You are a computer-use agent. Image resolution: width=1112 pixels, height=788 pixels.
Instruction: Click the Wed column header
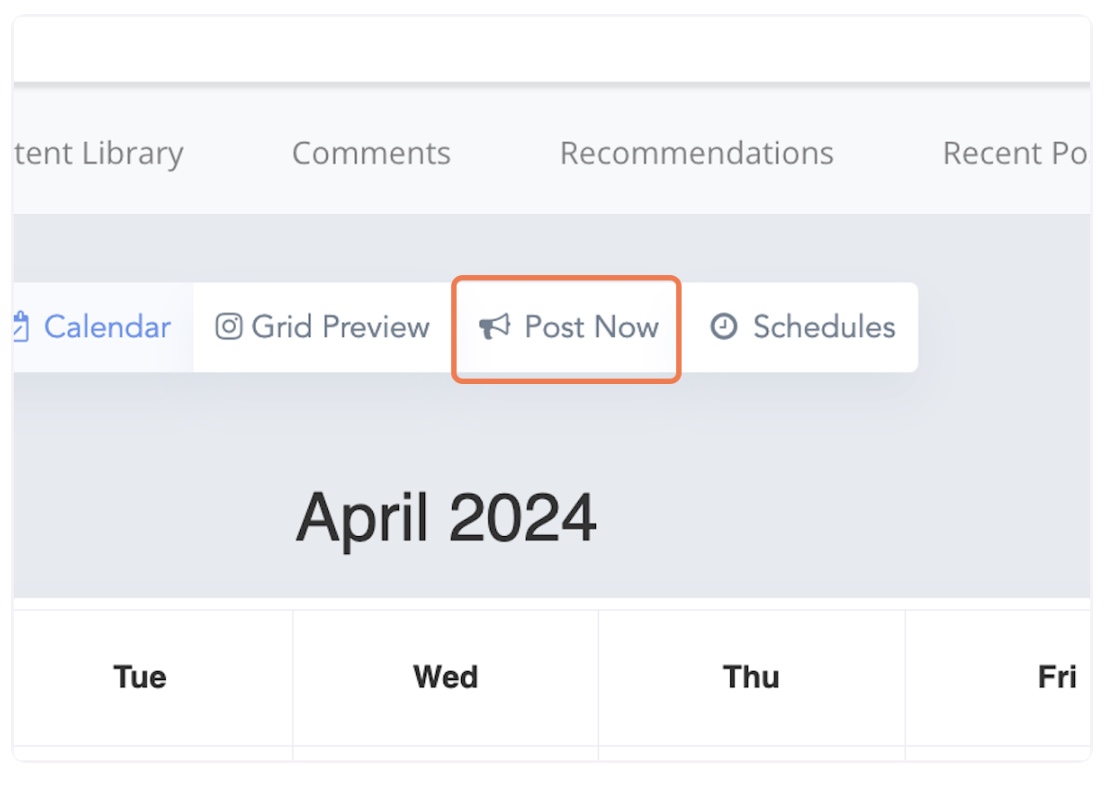pos(445,677)
